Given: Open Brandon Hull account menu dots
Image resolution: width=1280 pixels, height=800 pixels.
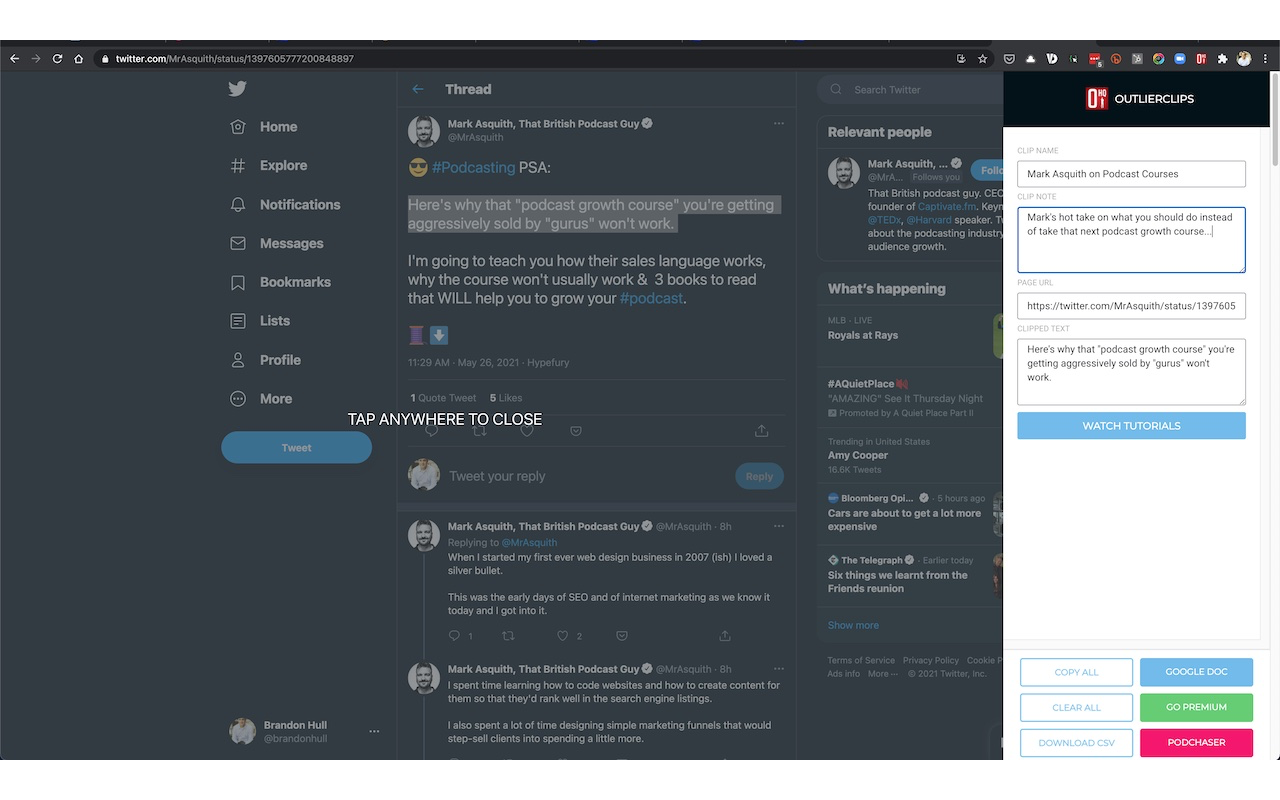Looking at the screenshot, I should point(374,732).
